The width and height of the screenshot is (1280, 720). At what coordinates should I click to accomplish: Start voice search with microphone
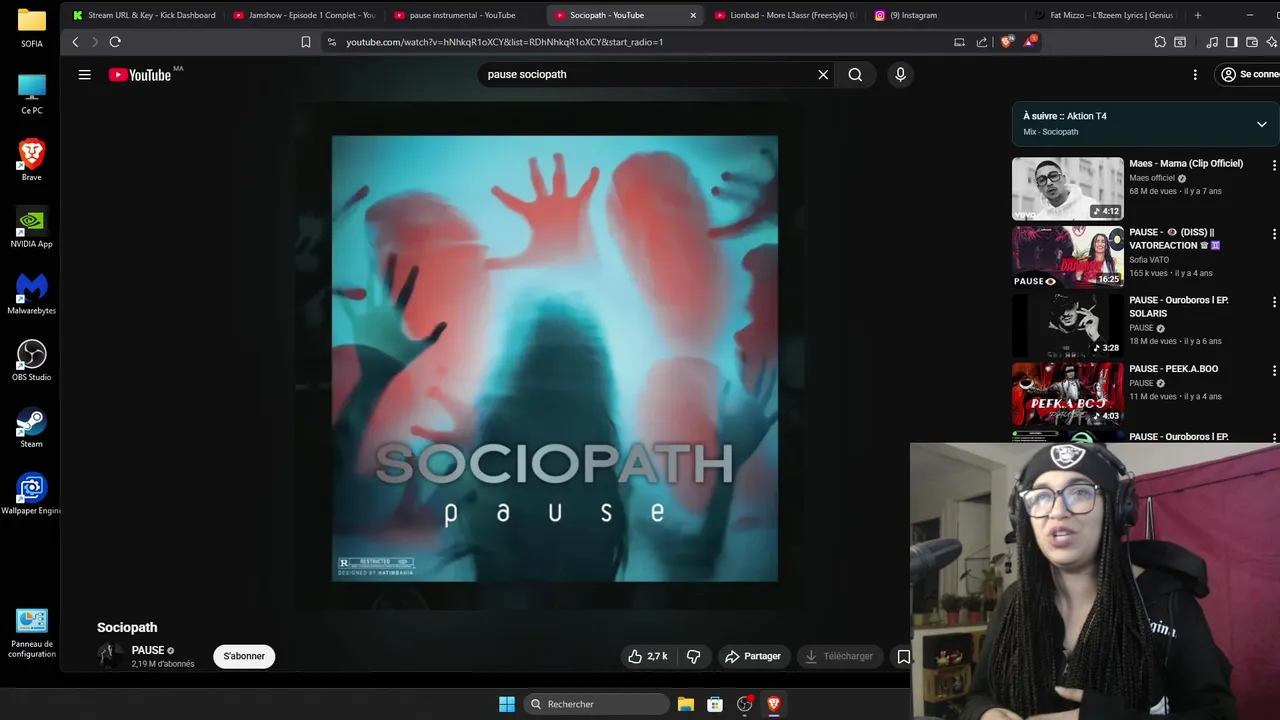[900, 74]
